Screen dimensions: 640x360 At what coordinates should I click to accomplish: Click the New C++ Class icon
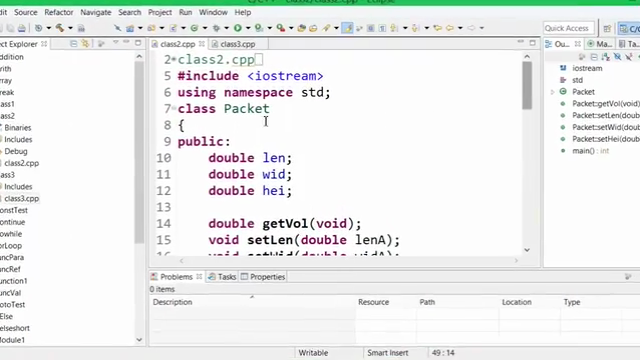point(194,28)
